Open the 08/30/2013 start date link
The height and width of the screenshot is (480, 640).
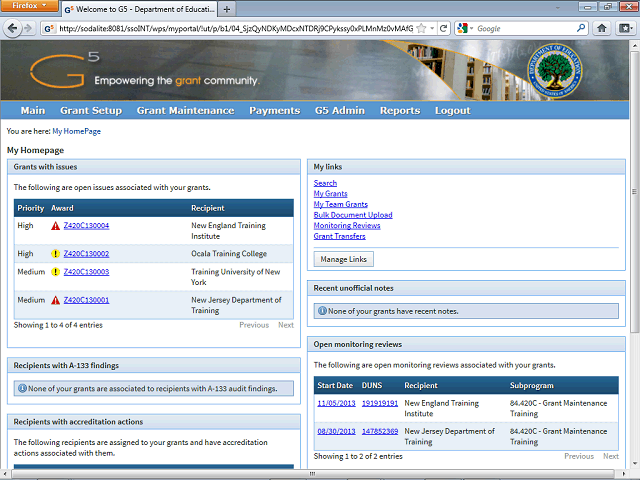pyautogui.click(x=336, y=431)
